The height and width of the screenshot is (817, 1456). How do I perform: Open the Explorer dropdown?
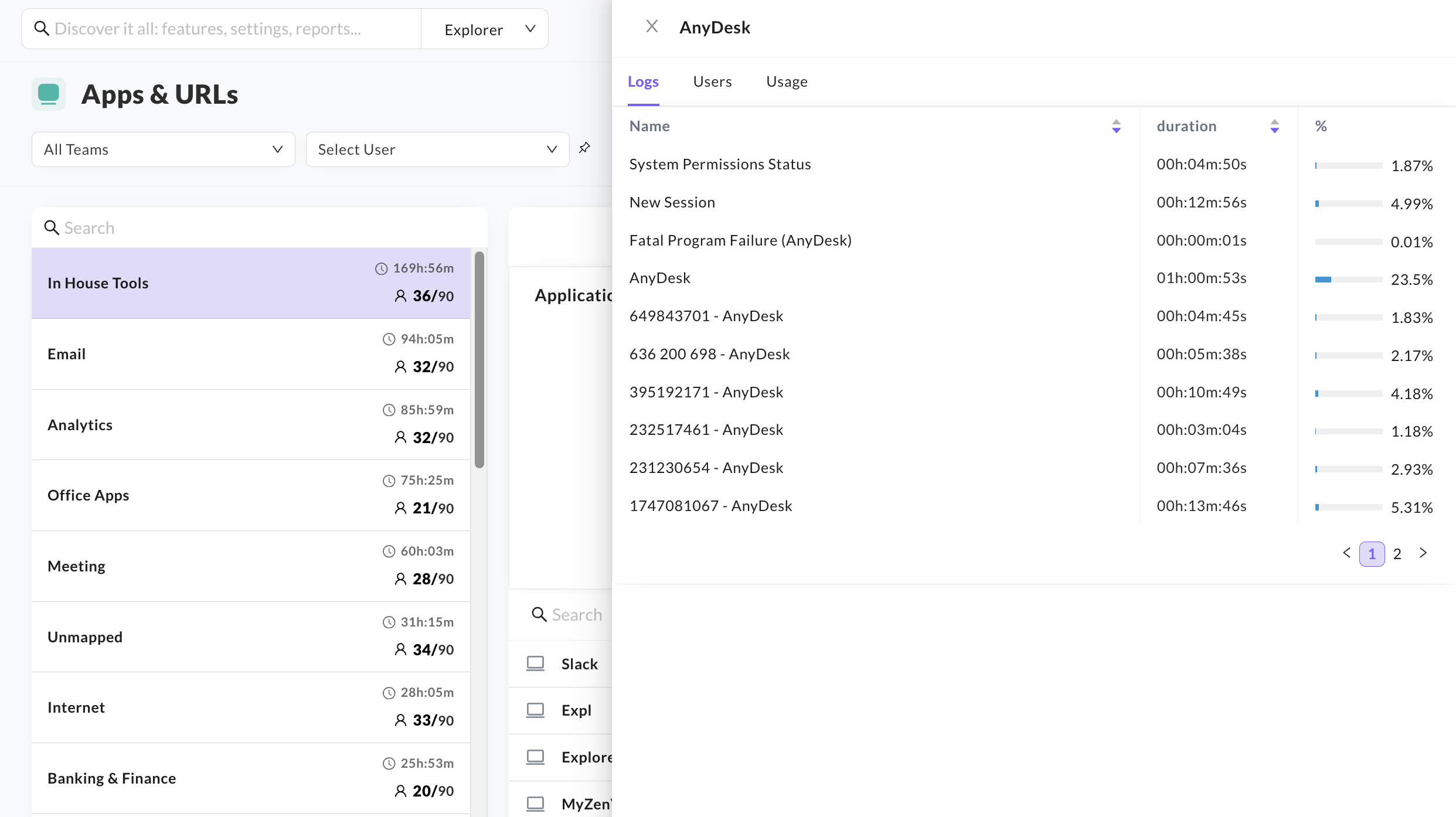click(x=484, y=29)
